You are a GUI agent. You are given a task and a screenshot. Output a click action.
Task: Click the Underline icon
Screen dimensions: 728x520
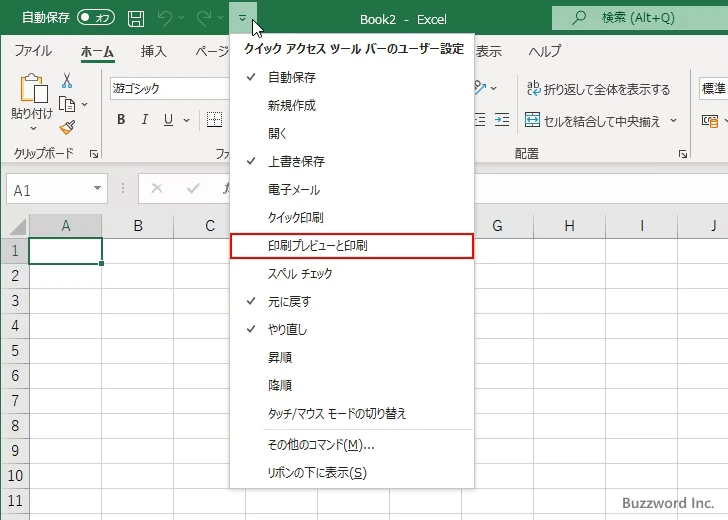(168, 120)
